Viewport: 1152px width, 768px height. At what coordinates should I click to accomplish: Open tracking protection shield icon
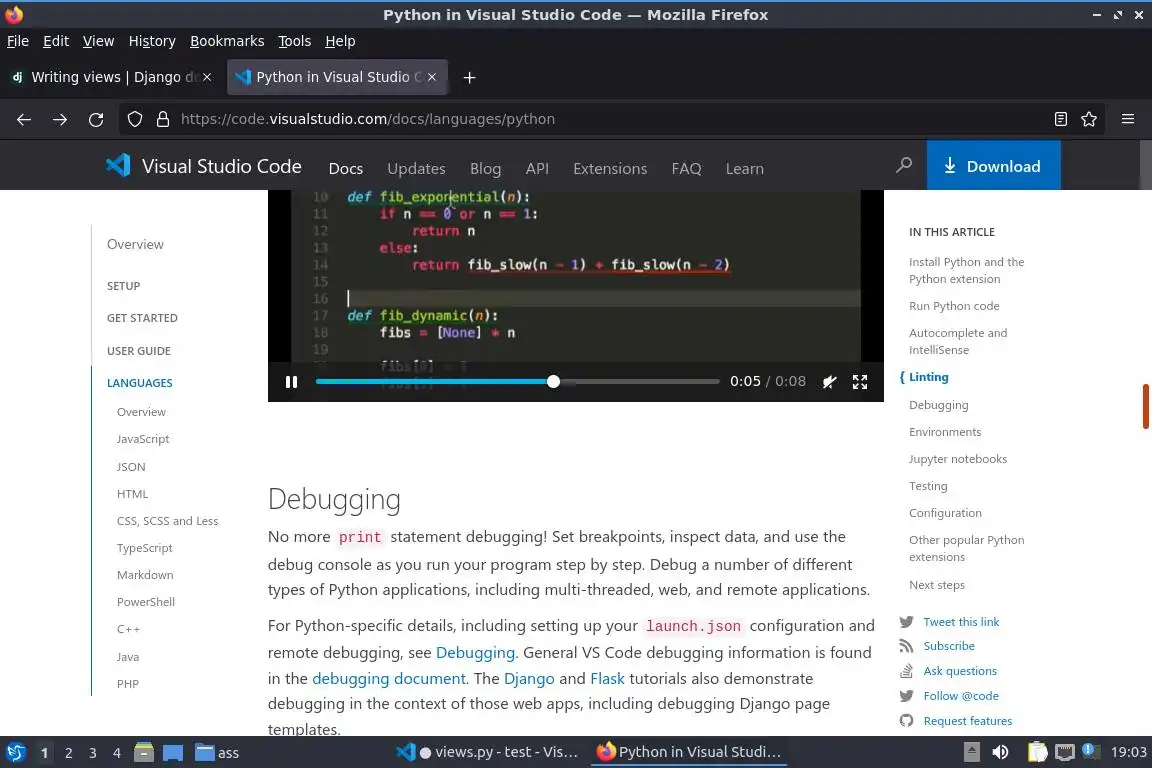(134, 119)
